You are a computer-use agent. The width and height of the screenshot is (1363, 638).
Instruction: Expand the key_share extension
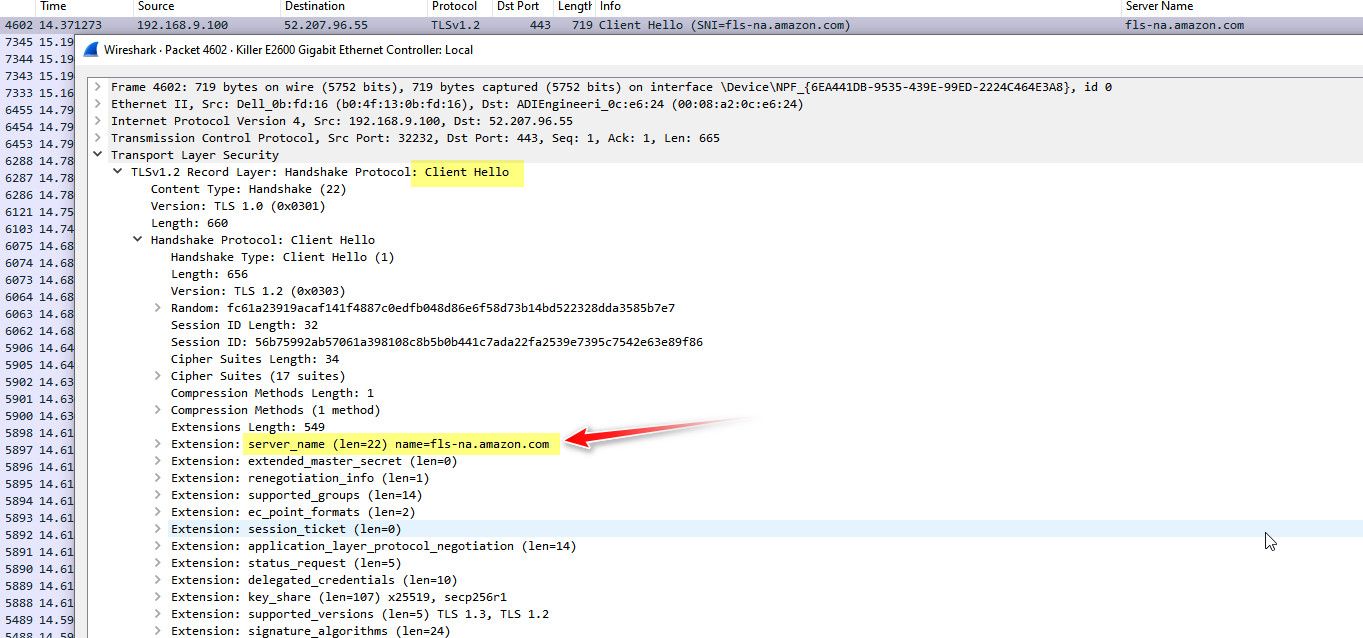(x=157, y=597)
